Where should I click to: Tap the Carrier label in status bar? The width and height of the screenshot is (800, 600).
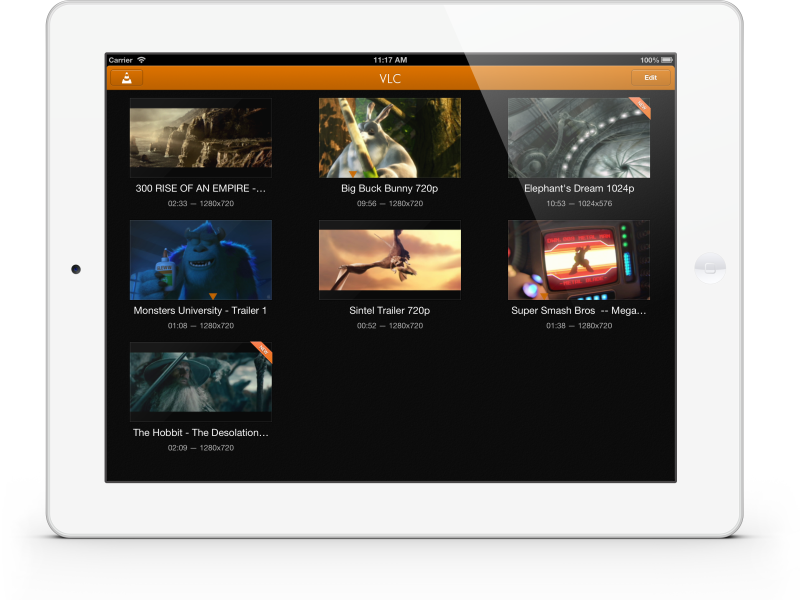[x=120, y=60]
